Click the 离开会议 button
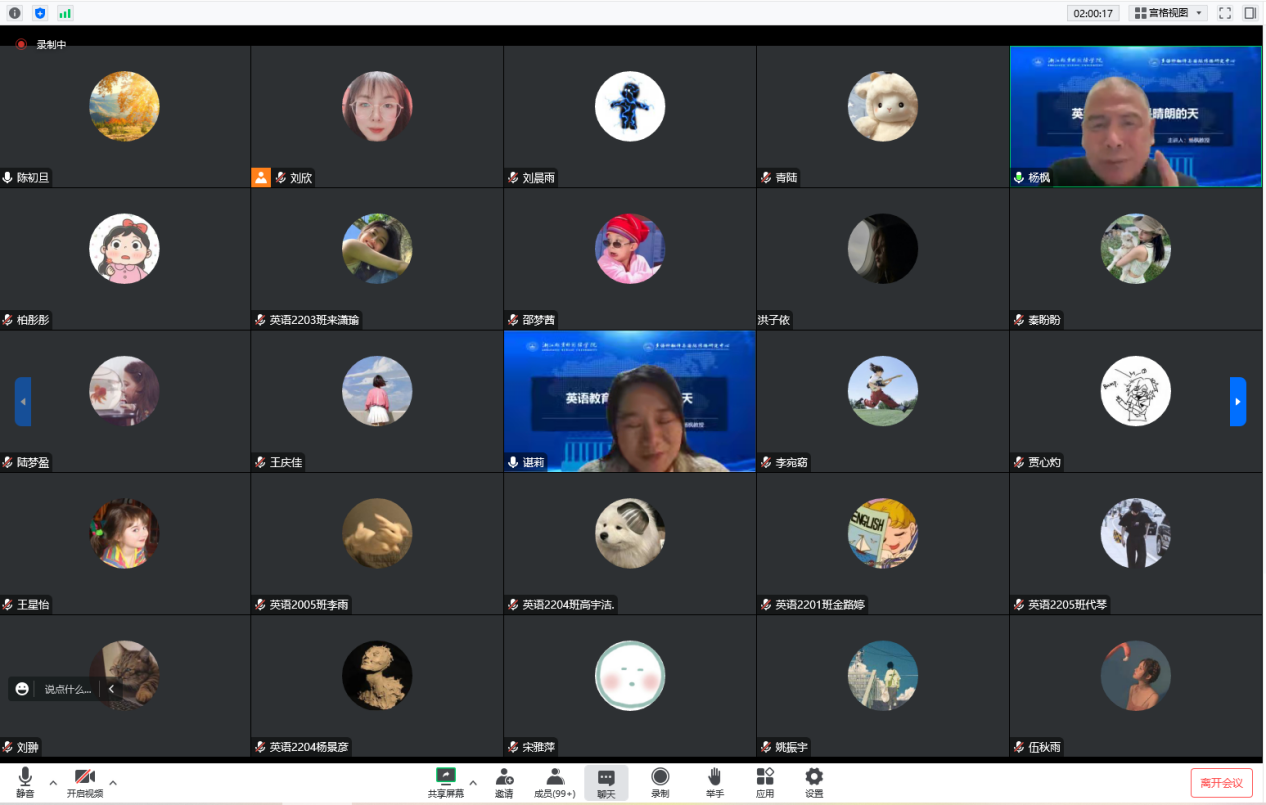 (x=1221, y=783)
